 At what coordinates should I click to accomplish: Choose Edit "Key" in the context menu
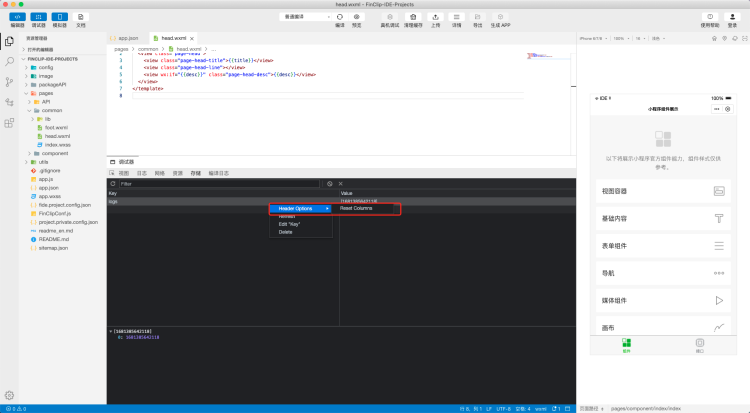pos(289,224)
